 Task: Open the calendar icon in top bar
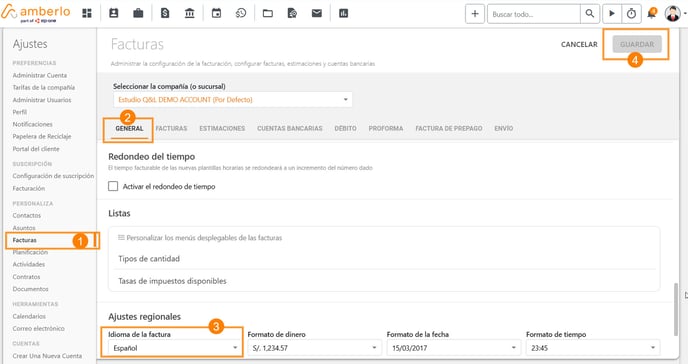pos(216,14)
